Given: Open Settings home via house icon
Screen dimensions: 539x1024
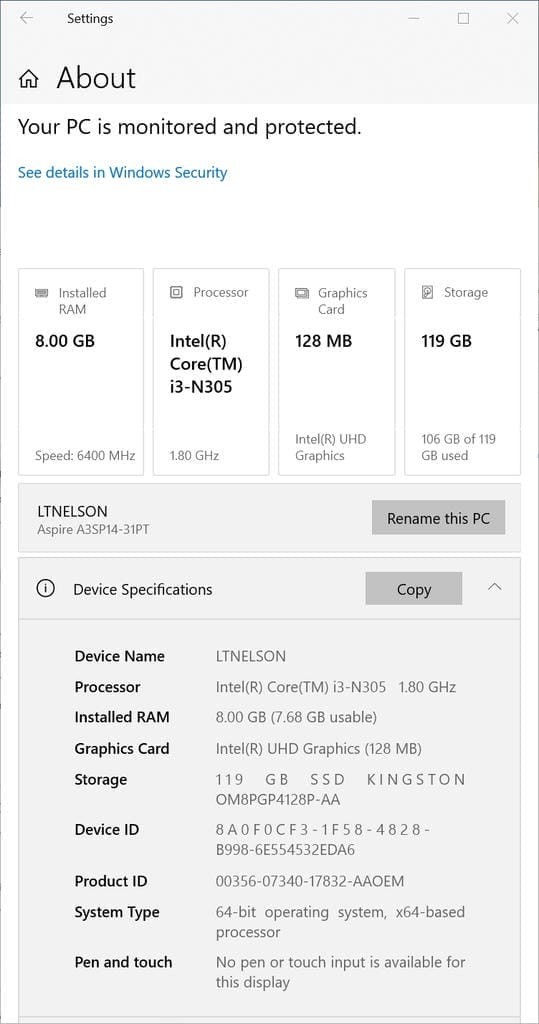Looking at the screenshot, I should tap(28, 80).
